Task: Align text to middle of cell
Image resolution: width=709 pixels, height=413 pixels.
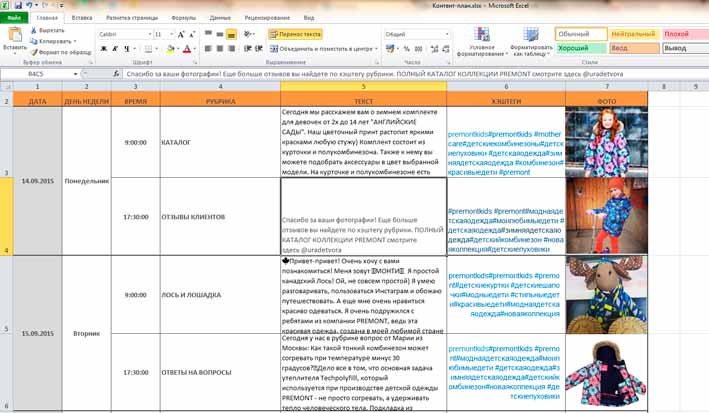Action: 220,34
